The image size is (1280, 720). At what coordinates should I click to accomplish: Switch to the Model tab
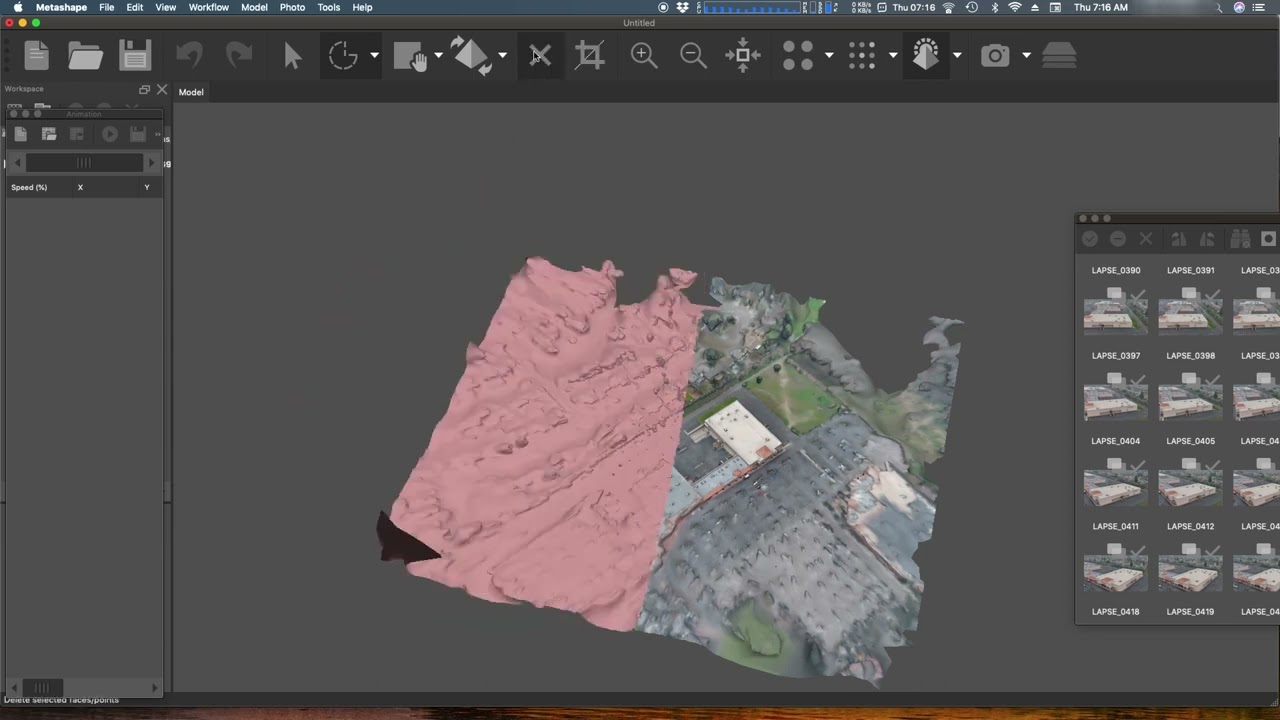point(191,92)
